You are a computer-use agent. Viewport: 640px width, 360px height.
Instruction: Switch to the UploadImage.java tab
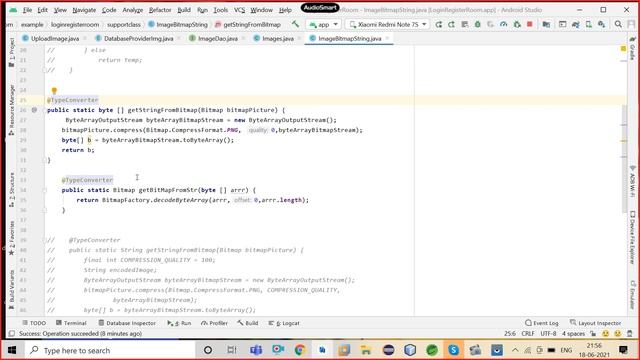(55, 38)
